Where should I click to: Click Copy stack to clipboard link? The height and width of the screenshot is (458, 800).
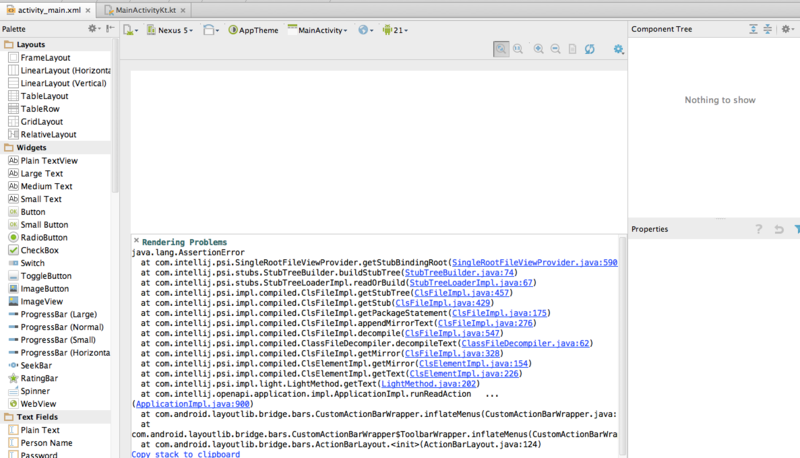coord(186,454)
